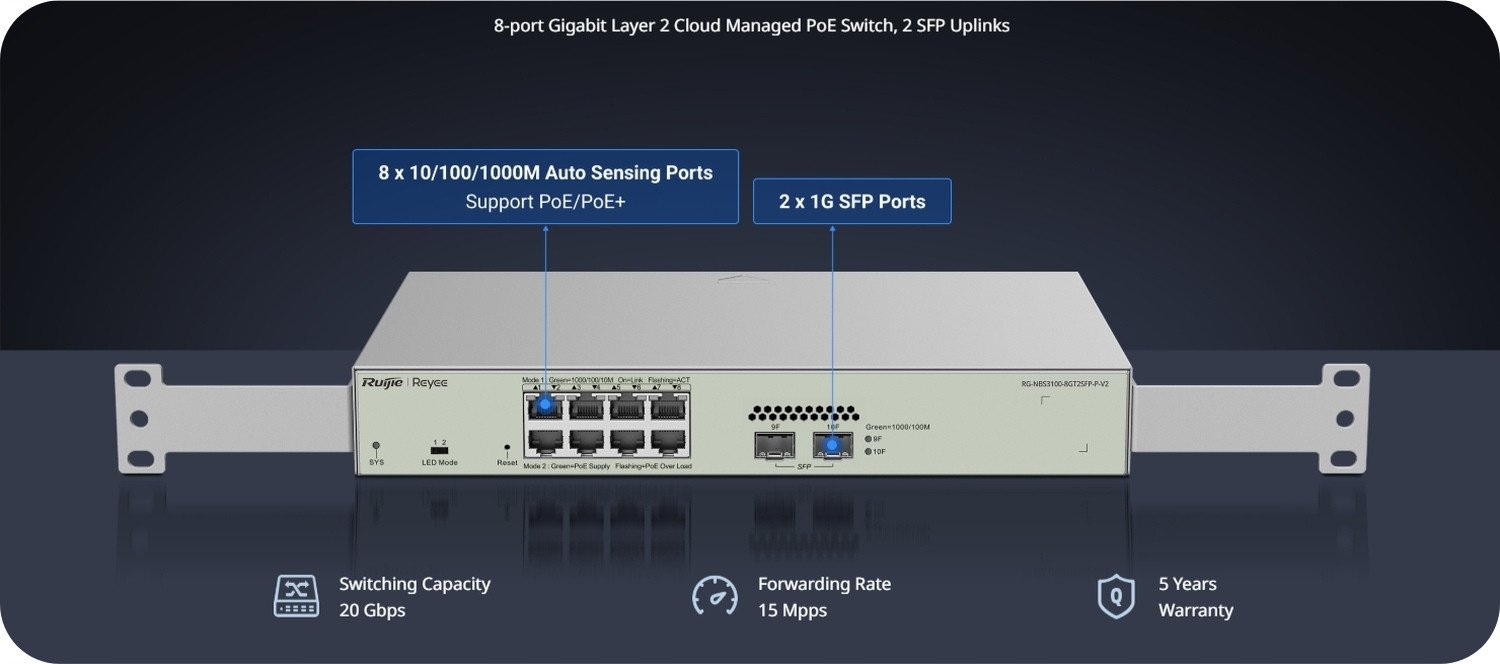
Task: Click the "20 Gbps" value
Action: [x=372, y=610]
